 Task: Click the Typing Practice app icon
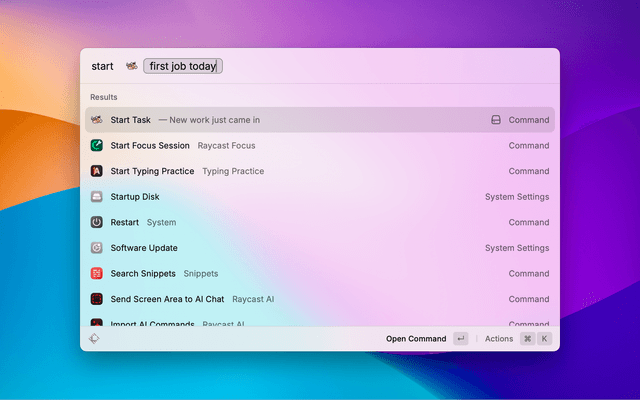[x=97, y=171]
